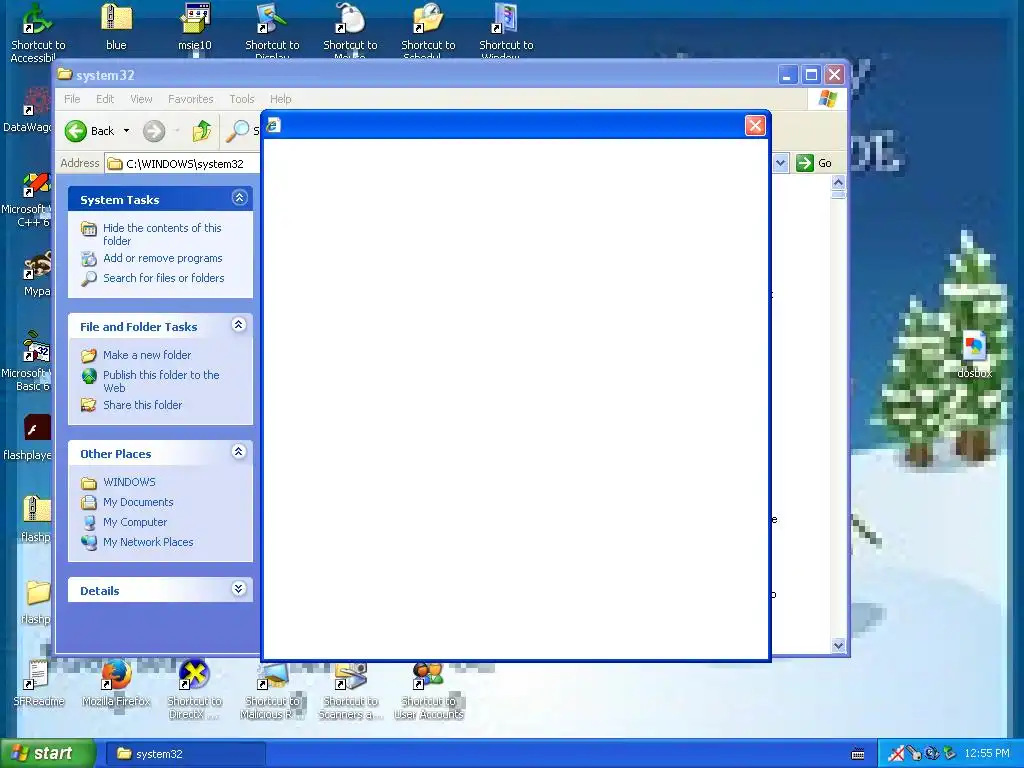Click Publish this folder to the Web
This screenshot has width=1024, height=768.
(161, 381)
